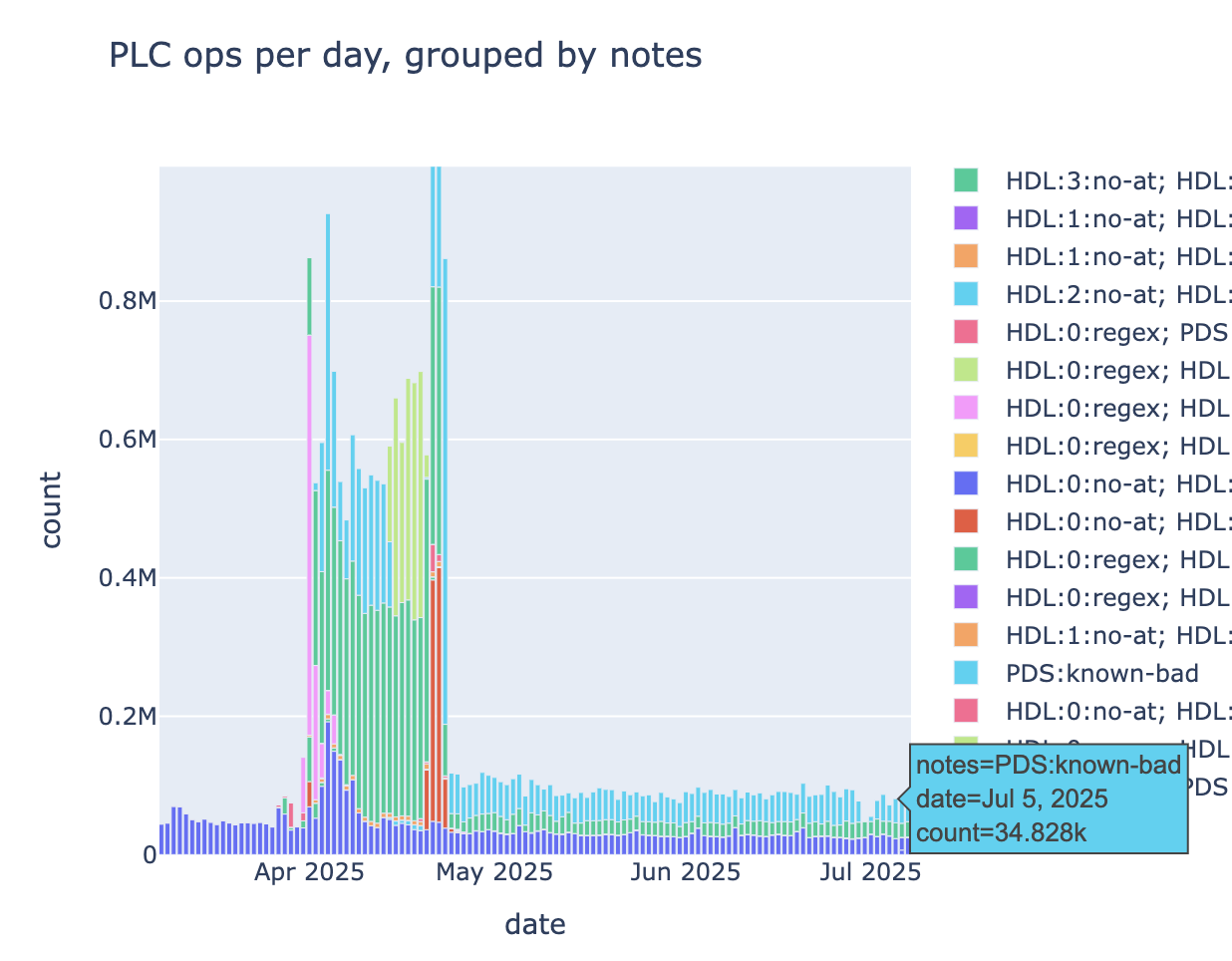Click the "date" x-axis title
The height and width of the screenshot is (961, 1232).
(x=535, y=925)
